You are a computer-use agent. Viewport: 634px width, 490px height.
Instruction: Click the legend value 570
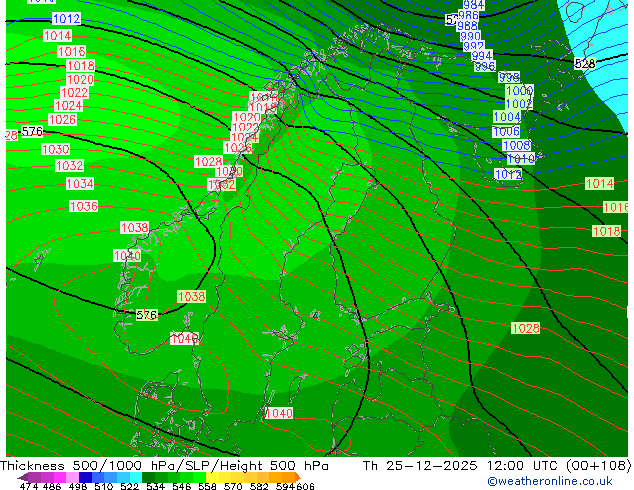(233, 486)
